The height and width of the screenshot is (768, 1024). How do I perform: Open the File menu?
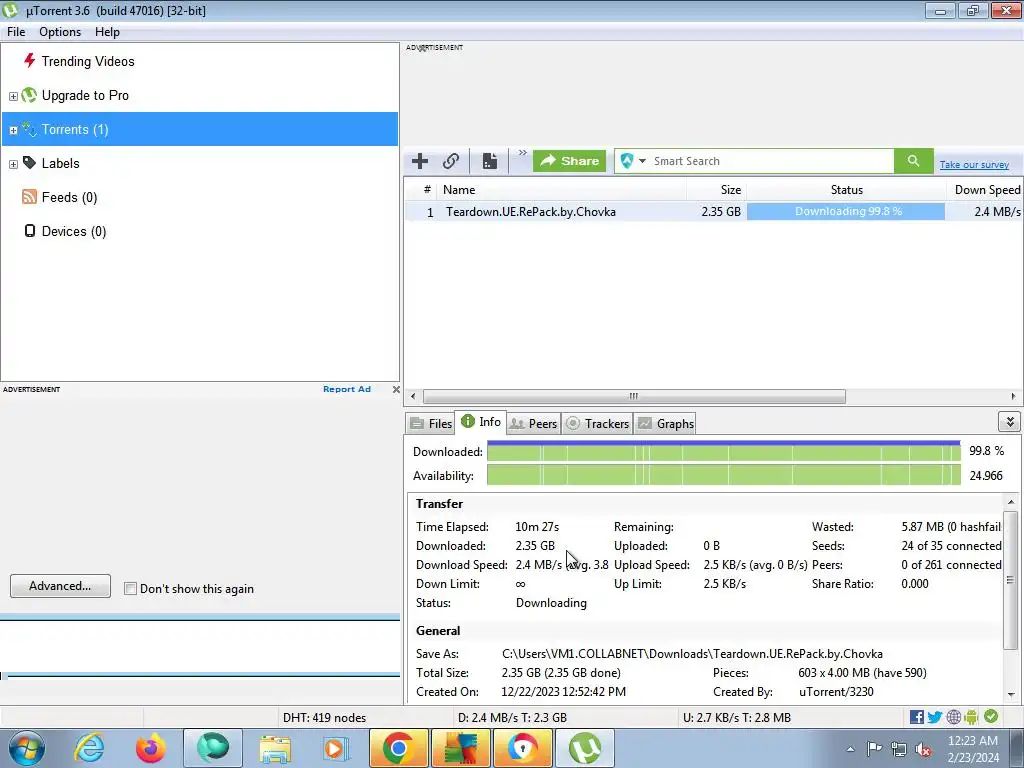coord(16,32)
